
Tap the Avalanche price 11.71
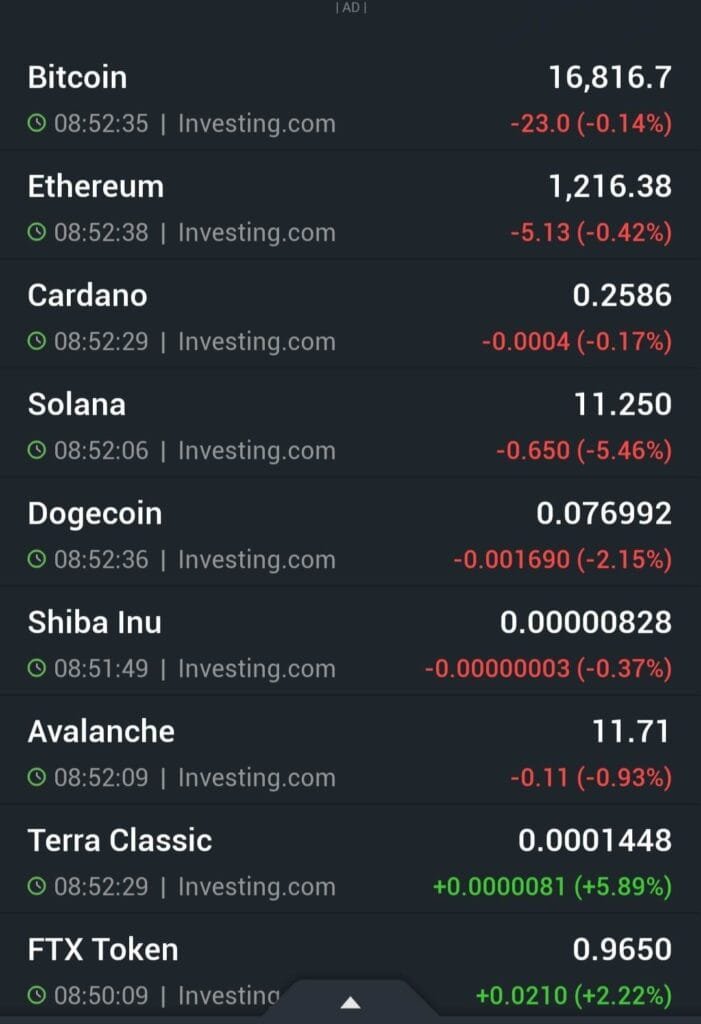[x=630, y=731]
